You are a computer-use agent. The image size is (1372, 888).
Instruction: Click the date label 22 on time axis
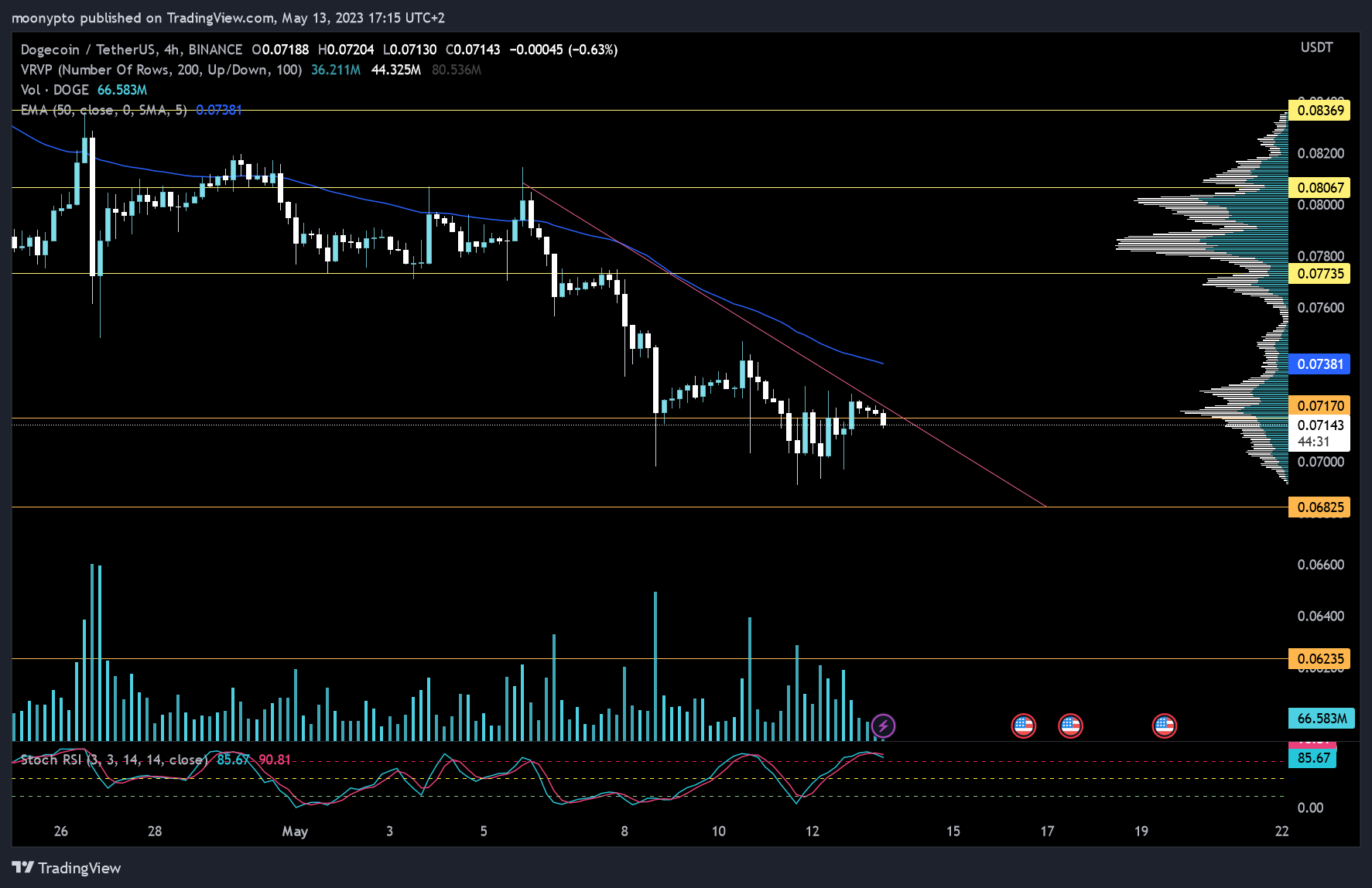click(x=1282, y=831)
